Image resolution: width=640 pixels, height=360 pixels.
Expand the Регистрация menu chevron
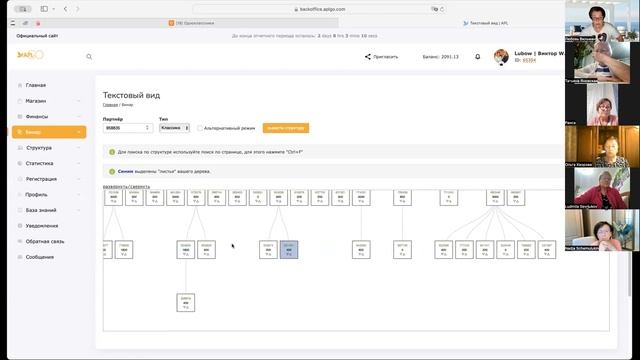click(x=78, y=179)
